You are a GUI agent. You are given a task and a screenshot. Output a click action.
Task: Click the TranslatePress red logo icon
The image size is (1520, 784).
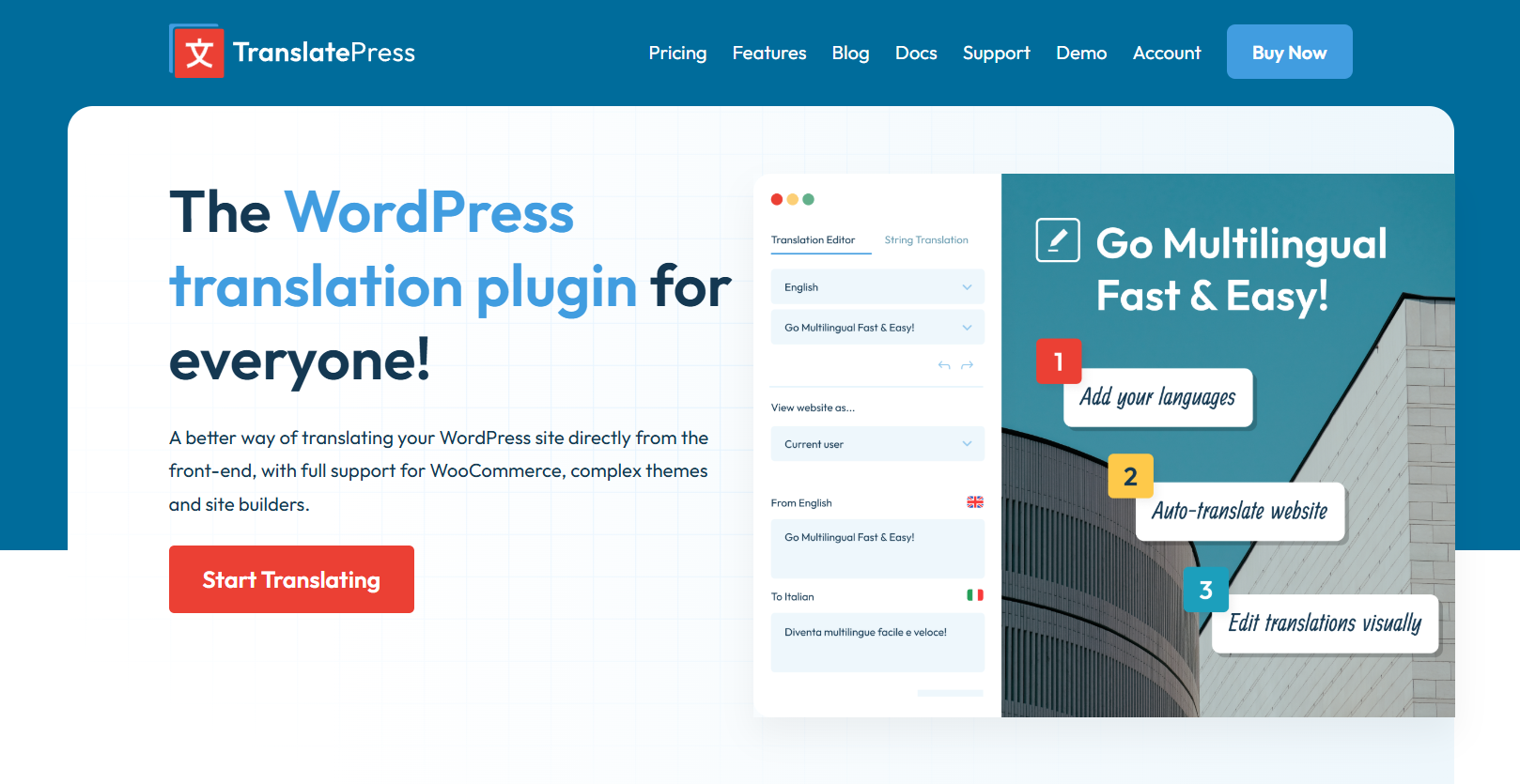coord(197,52)
